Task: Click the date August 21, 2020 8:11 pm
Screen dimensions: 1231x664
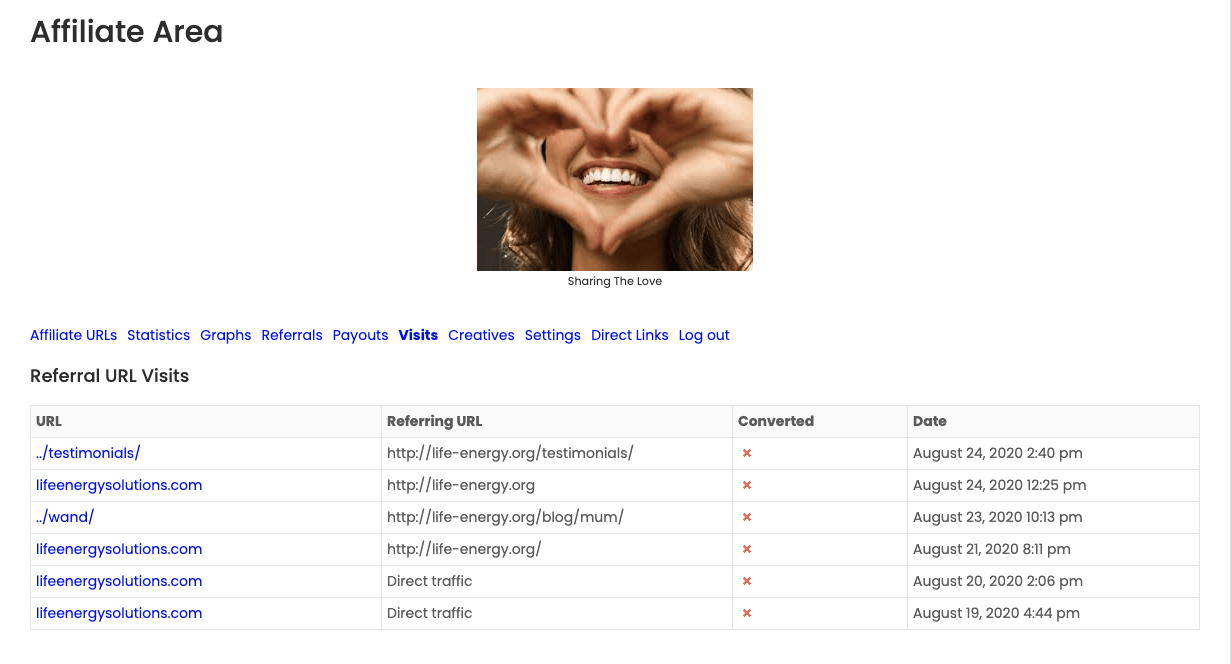Action: pyautogui.click(x=992, y=549)
